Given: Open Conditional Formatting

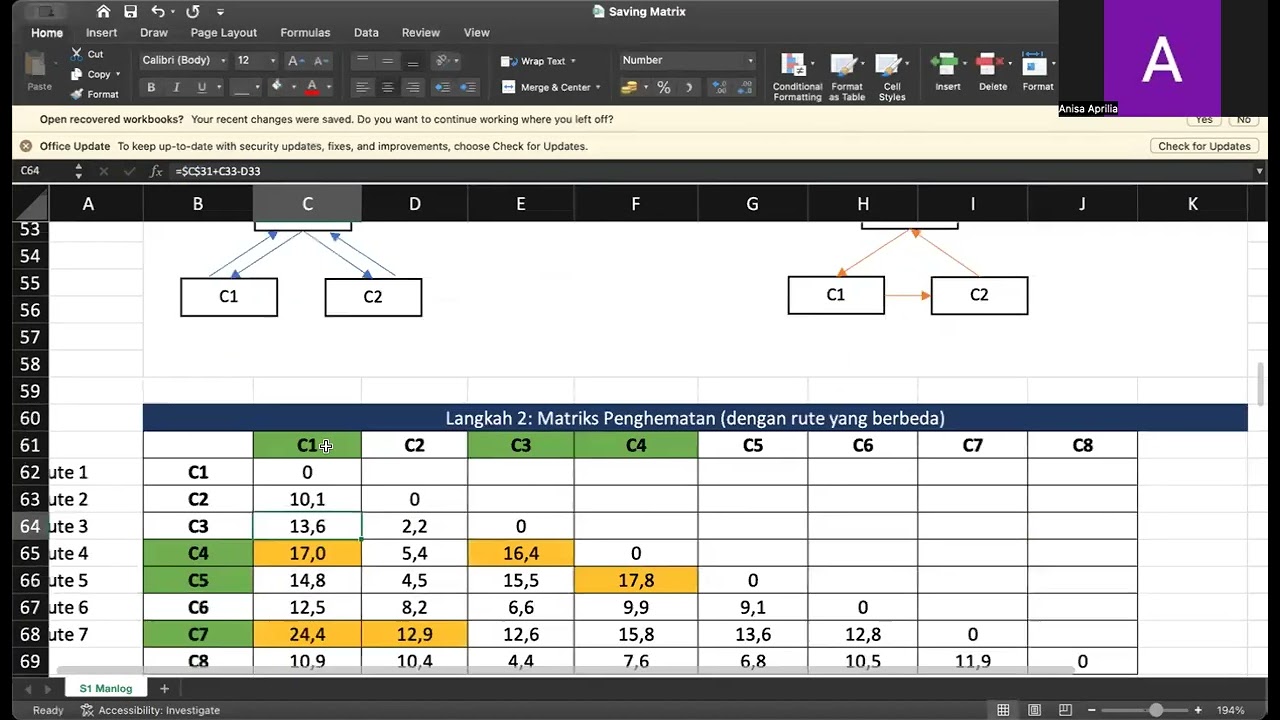Looking at the screenshot, I should [797, 76].
